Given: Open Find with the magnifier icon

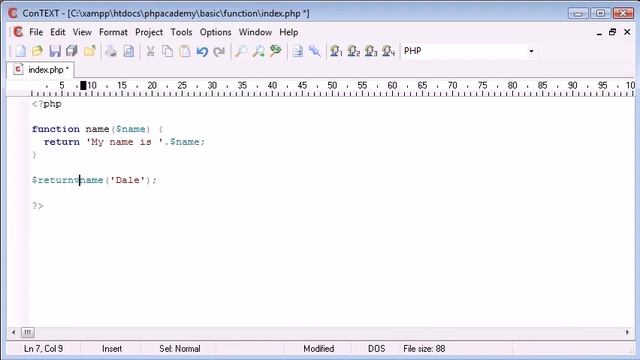Looking at the screenshot, I should (241, 51).
